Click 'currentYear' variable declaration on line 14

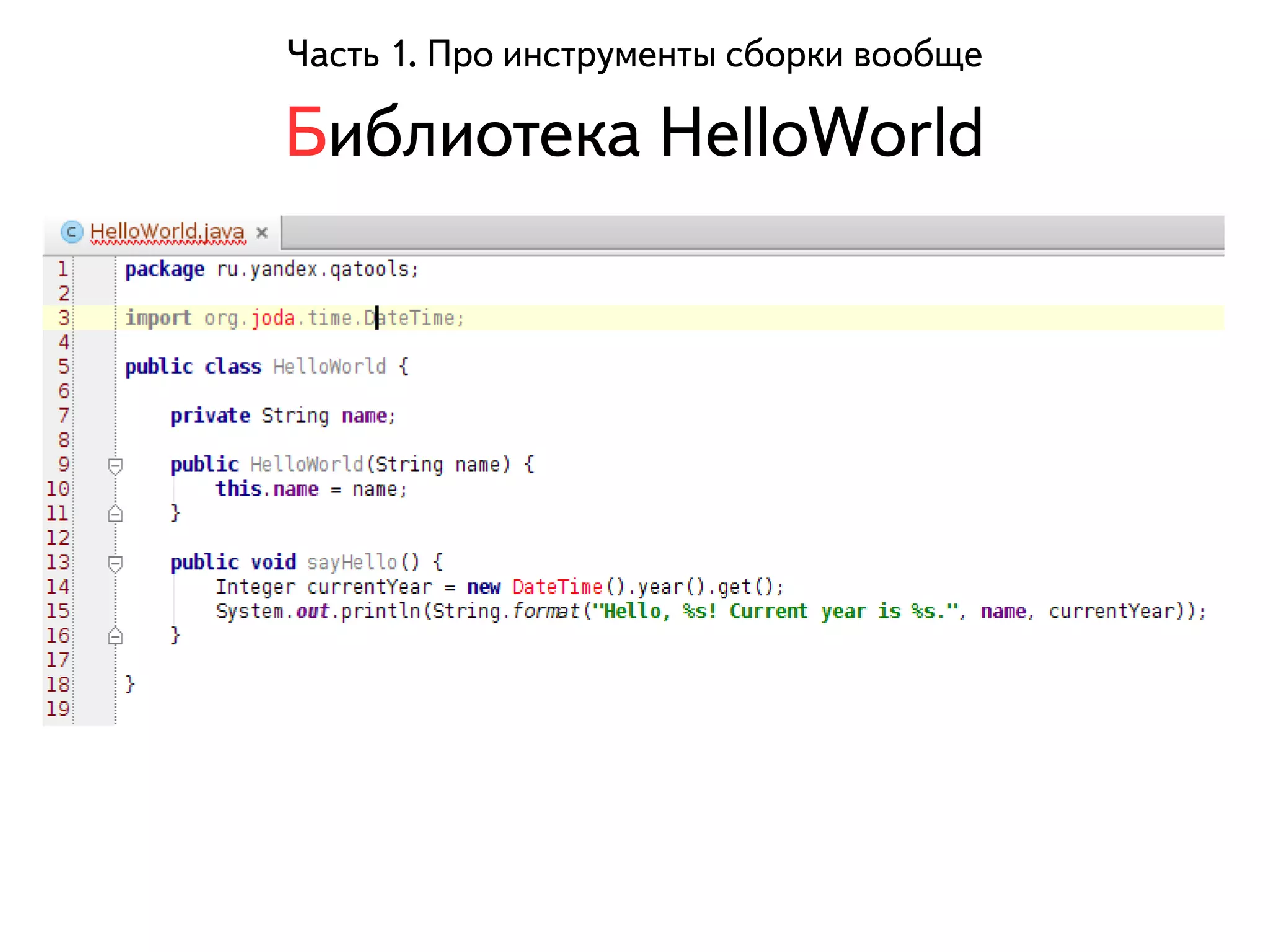370,587
